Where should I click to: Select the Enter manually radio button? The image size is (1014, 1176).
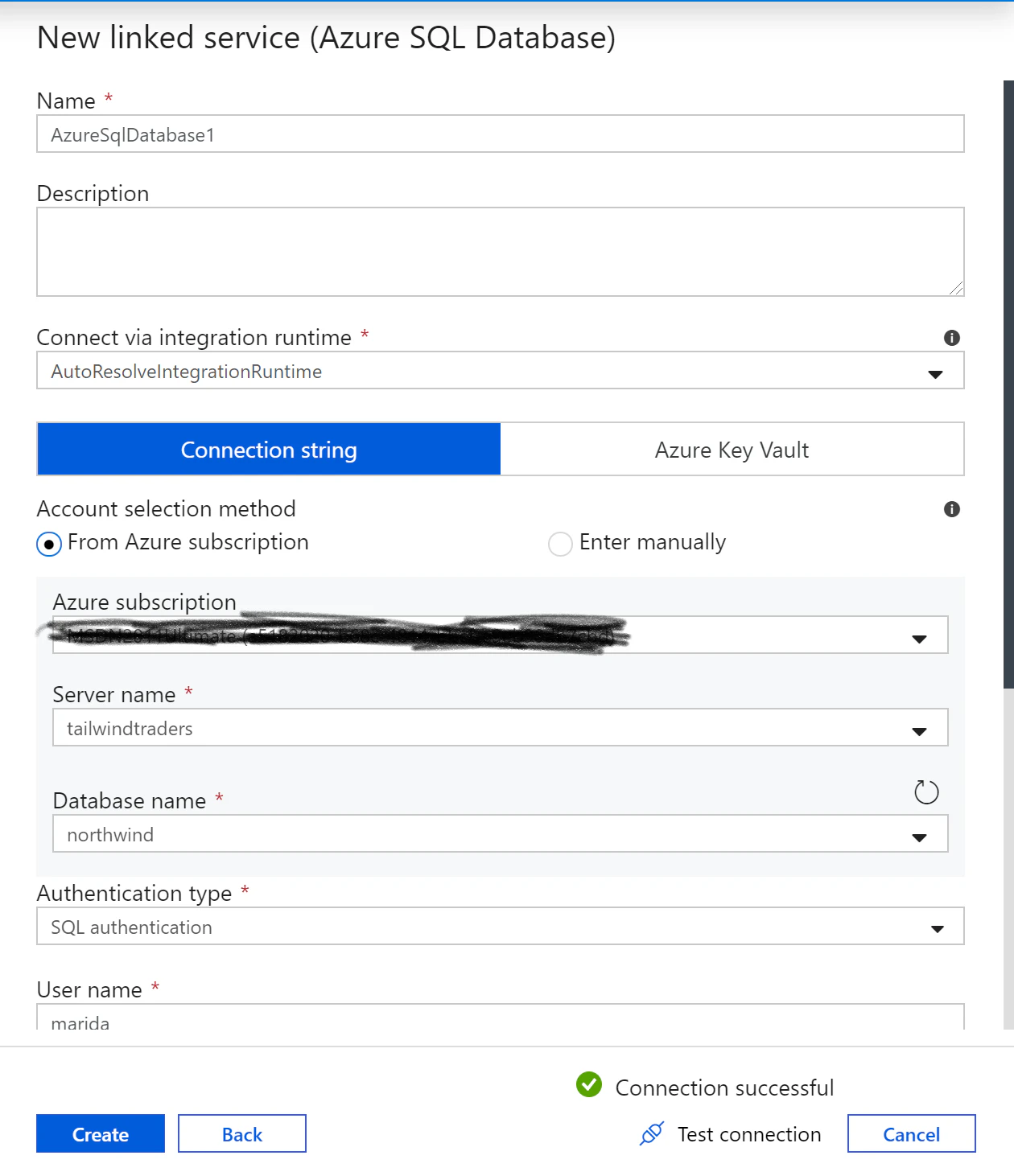click(560, 545)
